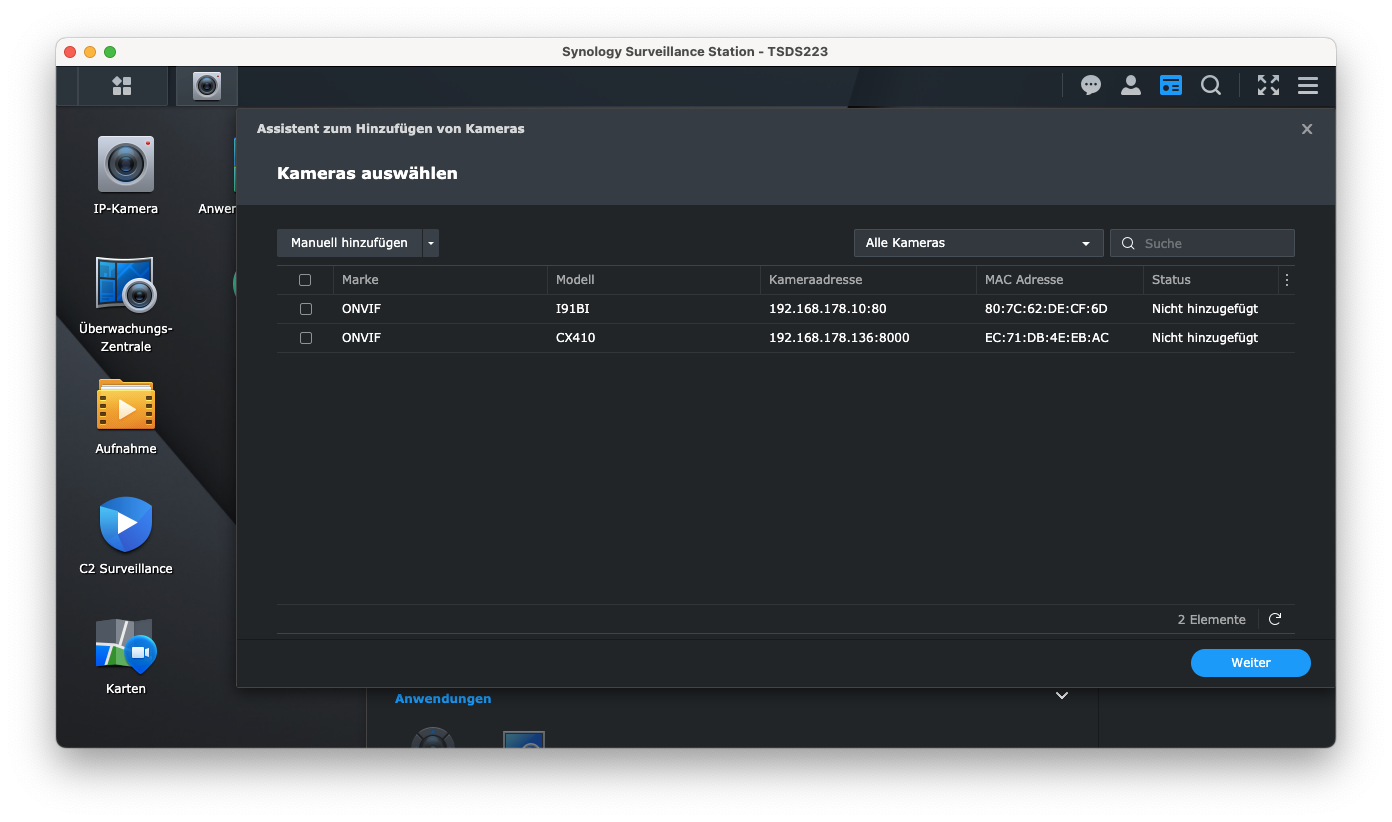This screenshot has height=822, width=1392.
Task: Click the main menu grid icon
Action: (122, 86)
